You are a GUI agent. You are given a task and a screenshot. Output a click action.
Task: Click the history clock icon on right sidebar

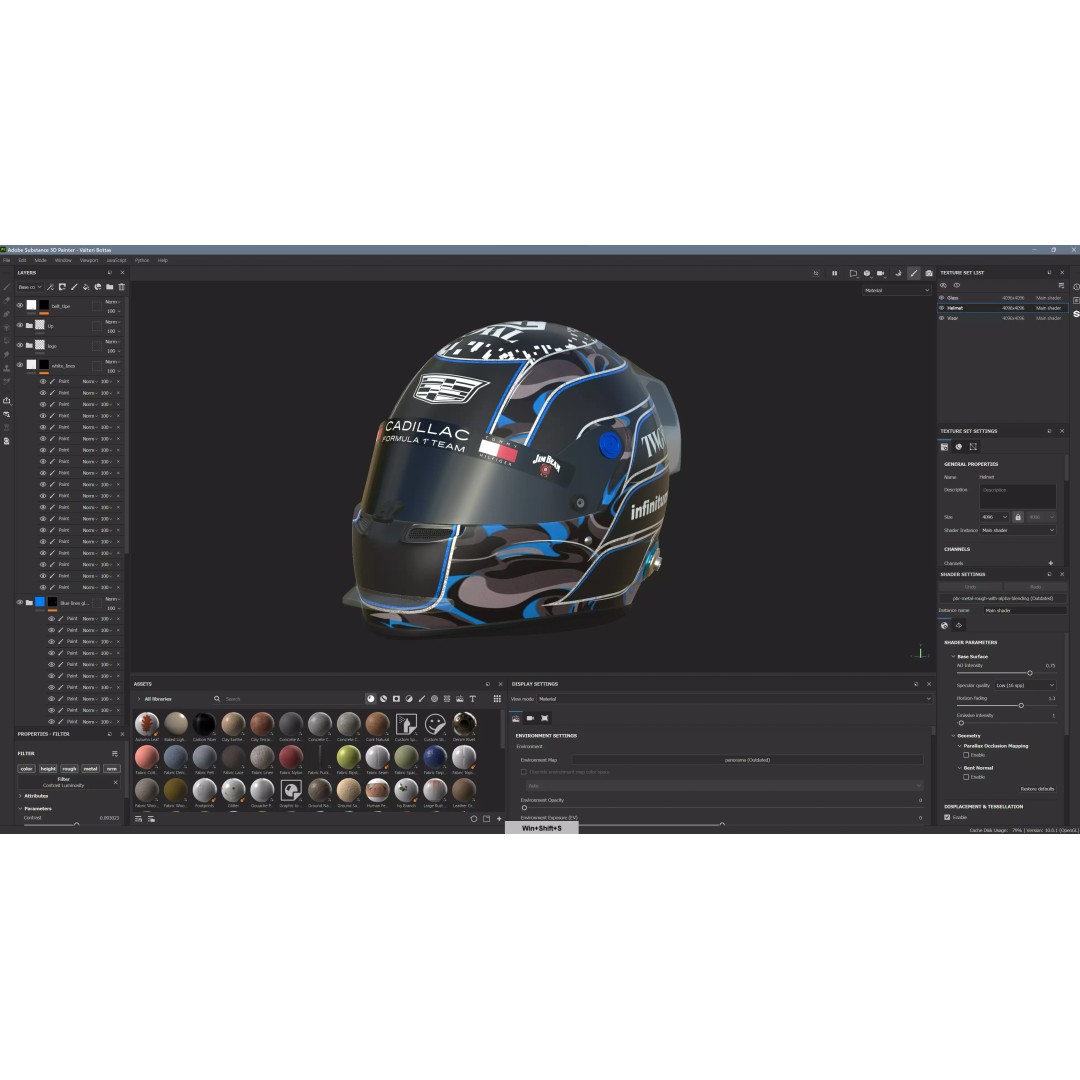[1076, 287]
